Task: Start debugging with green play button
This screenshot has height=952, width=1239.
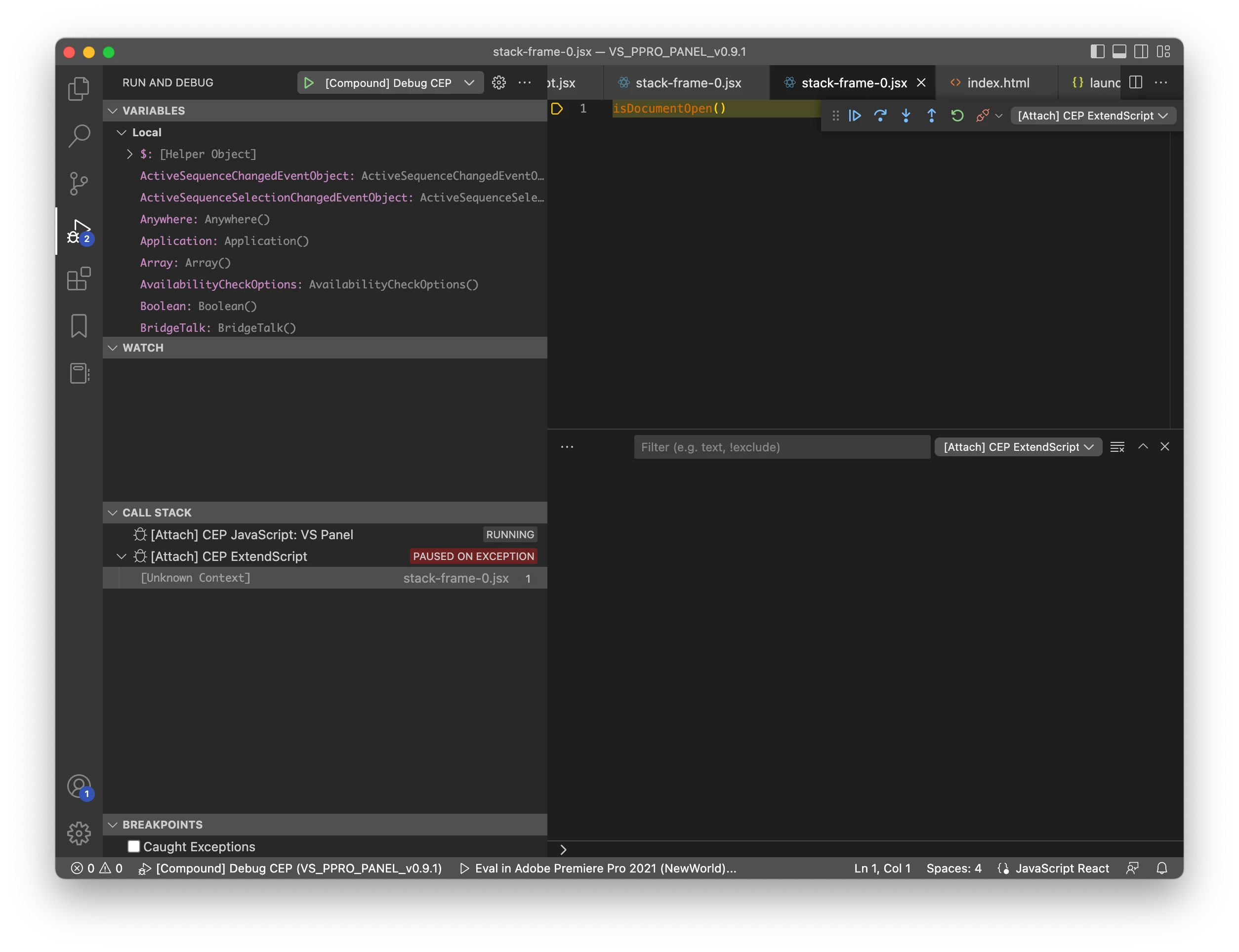Action: coord(309,83)
